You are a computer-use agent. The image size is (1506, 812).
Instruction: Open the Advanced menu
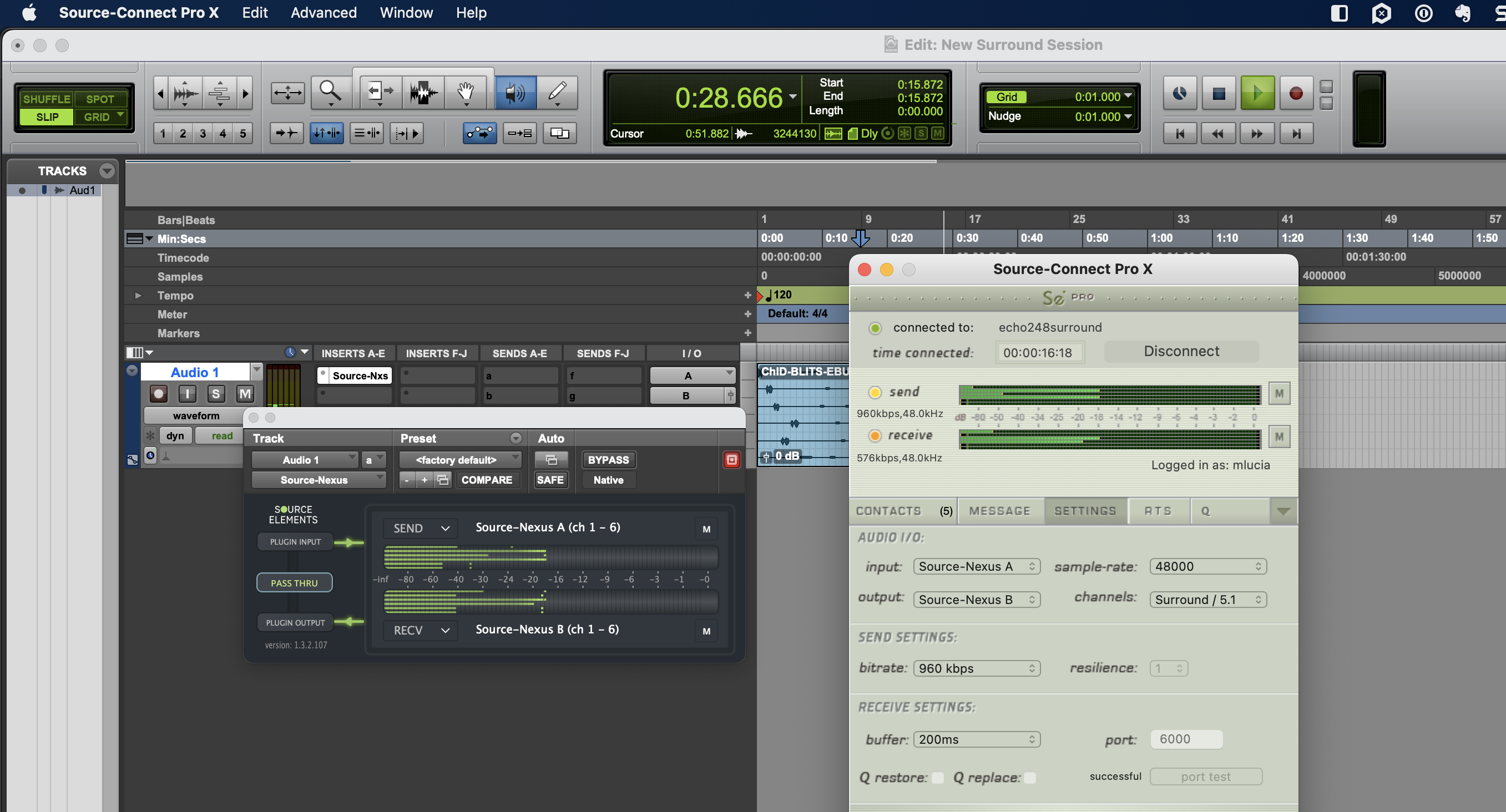pyautogui.click(x=324, y=13)
